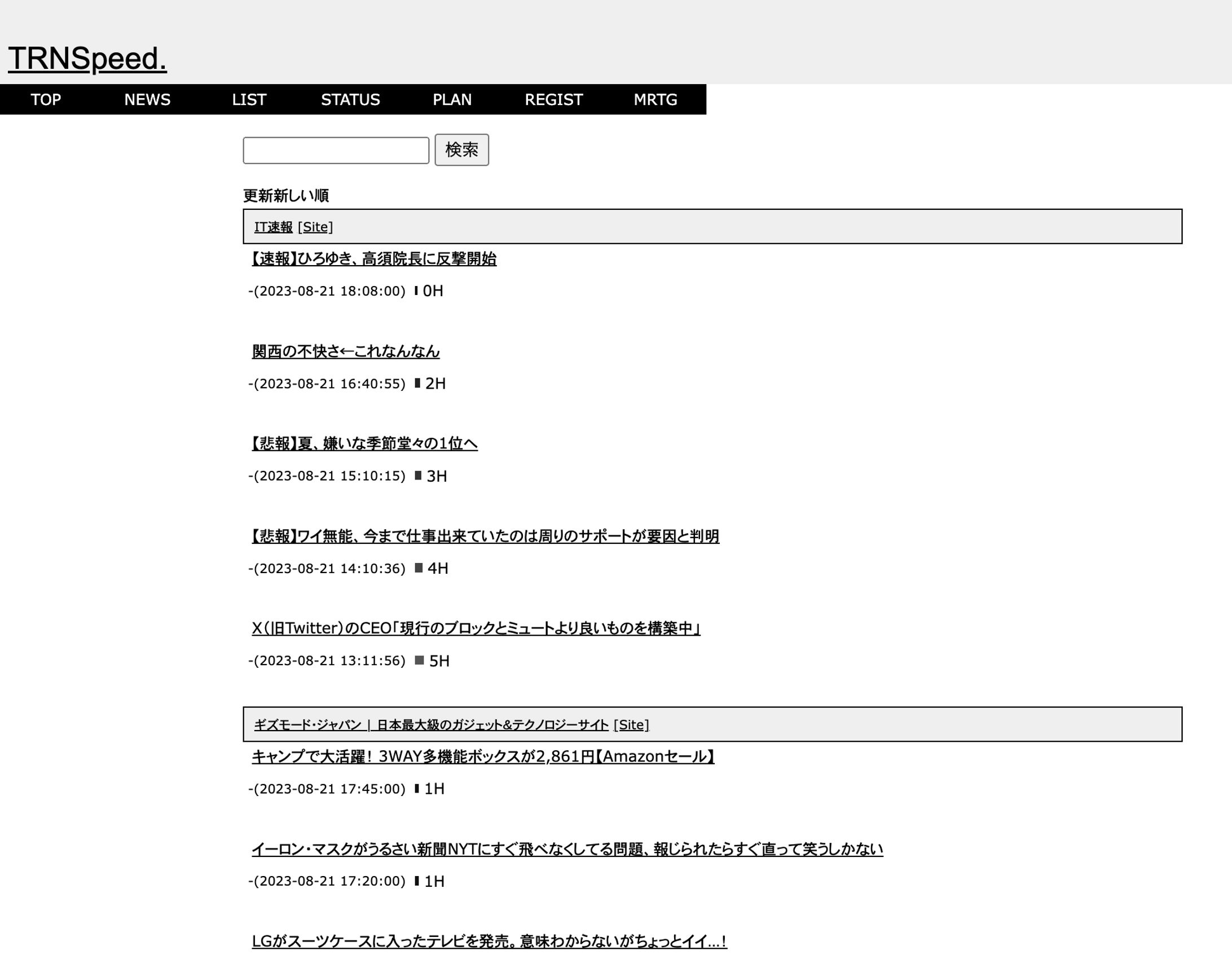Click timestamp 2023-08-21 17:20:00
This screenshot has height=959, width=1232.
coord(327,881)
